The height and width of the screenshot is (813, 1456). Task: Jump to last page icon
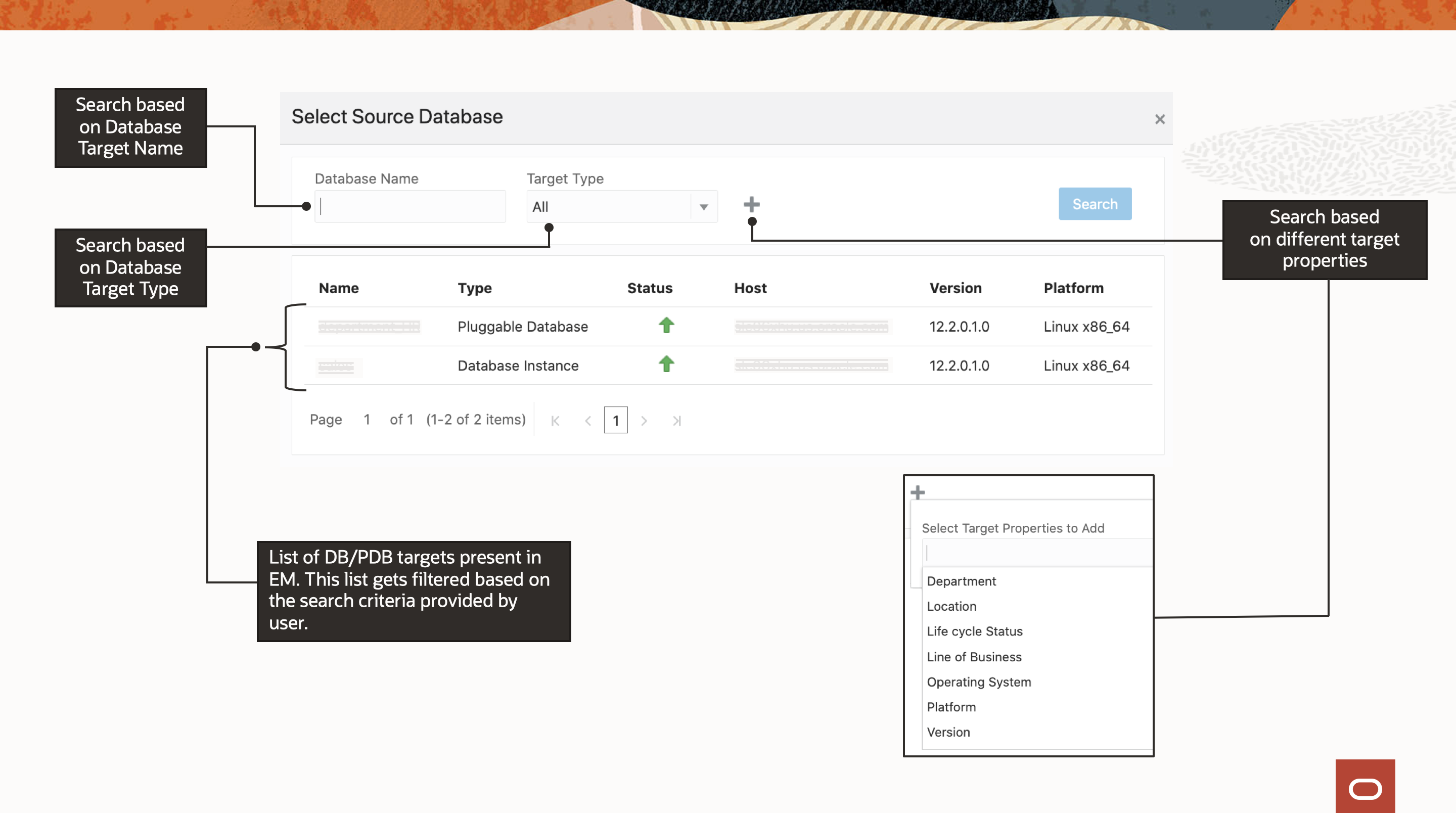point(676,421)
